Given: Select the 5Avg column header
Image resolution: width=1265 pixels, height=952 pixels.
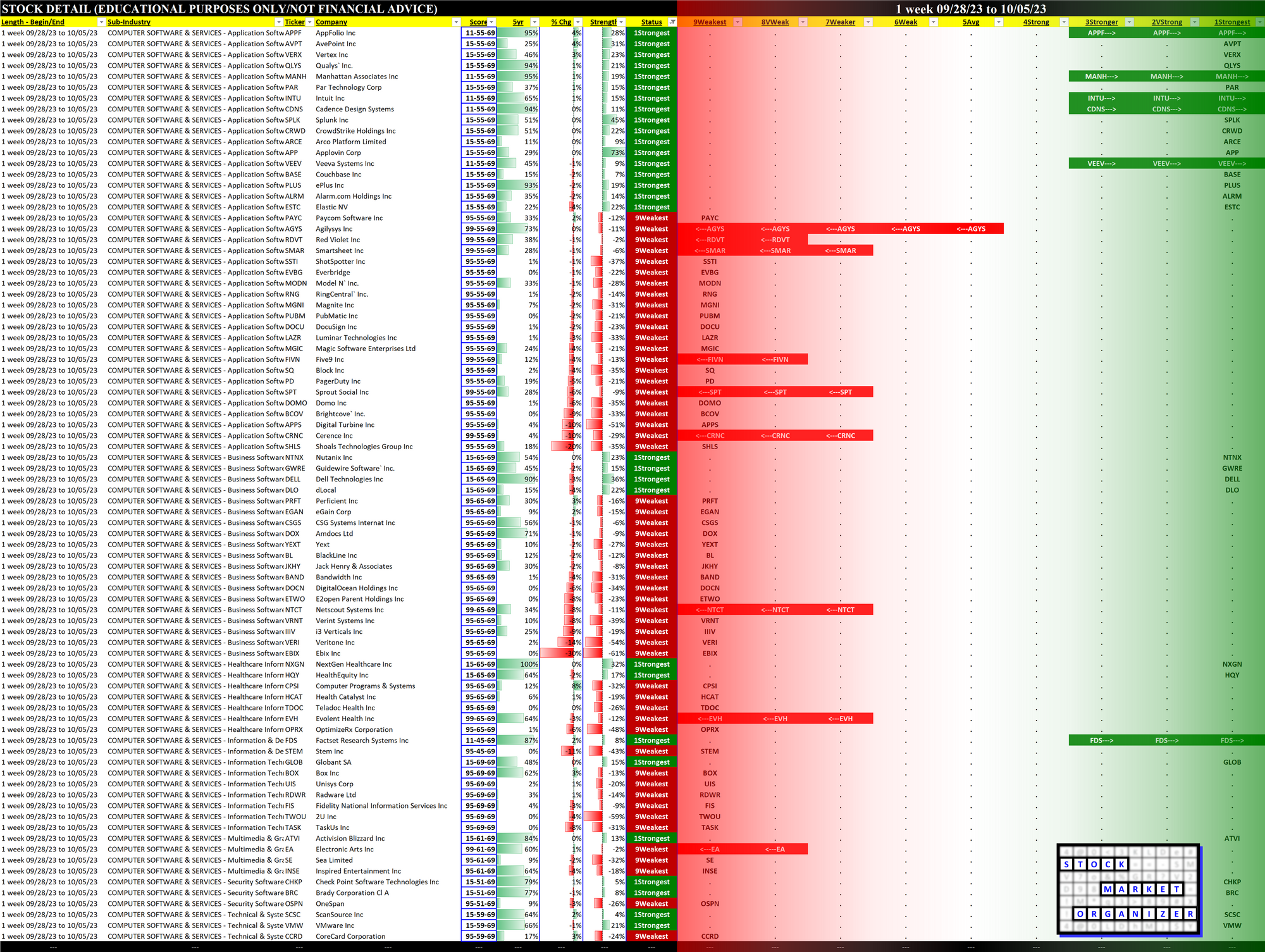Looking at the screenshot, I should (971, 22).
